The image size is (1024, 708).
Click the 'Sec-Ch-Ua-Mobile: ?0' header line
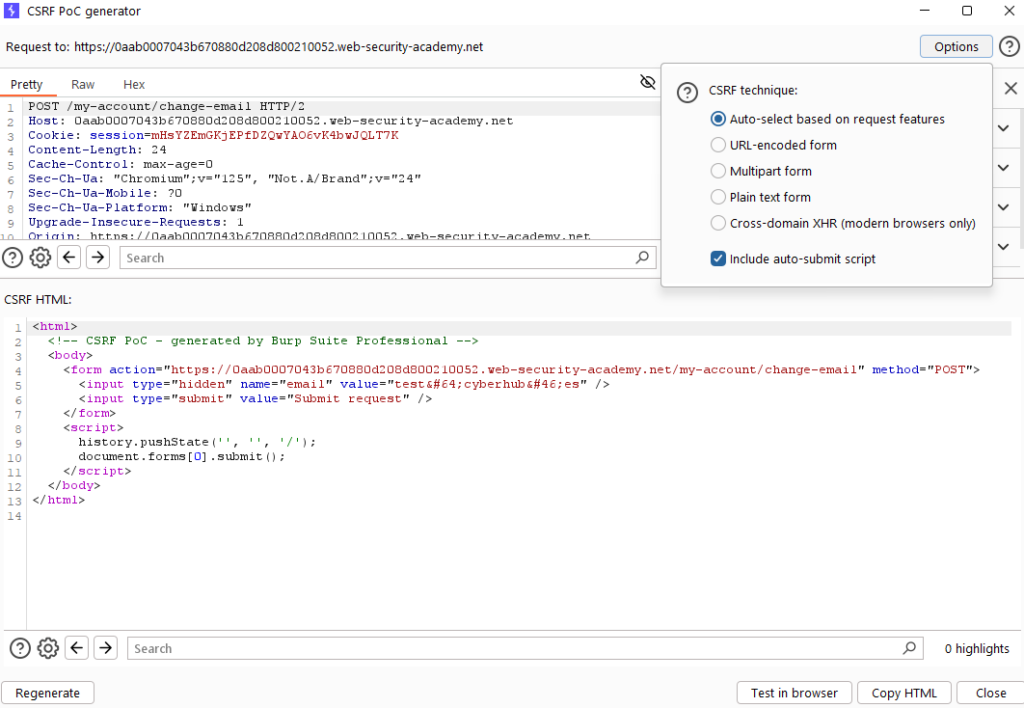click(105, 193)
